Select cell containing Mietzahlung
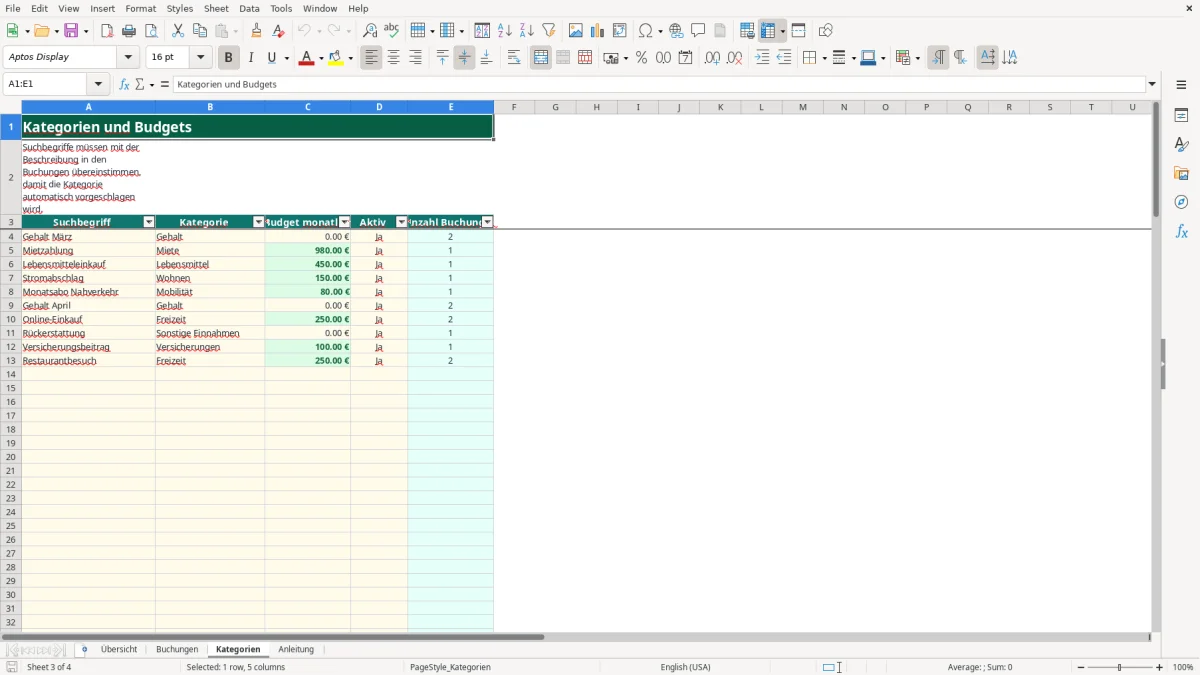The height and width of the screenshot is (675, 1200). tap(88, 251)
